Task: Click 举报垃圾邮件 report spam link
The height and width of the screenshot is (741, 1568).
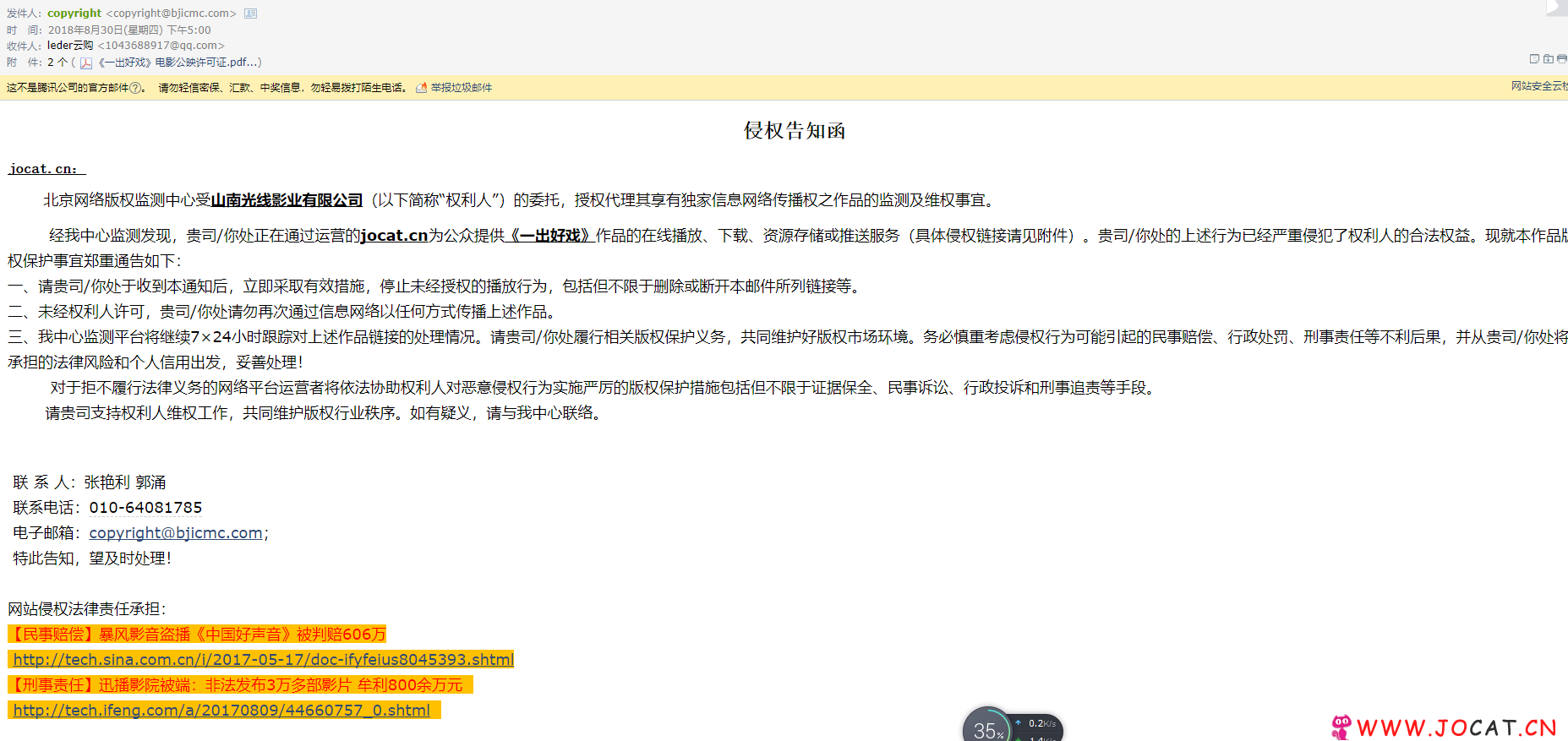Action: (462, 88)
